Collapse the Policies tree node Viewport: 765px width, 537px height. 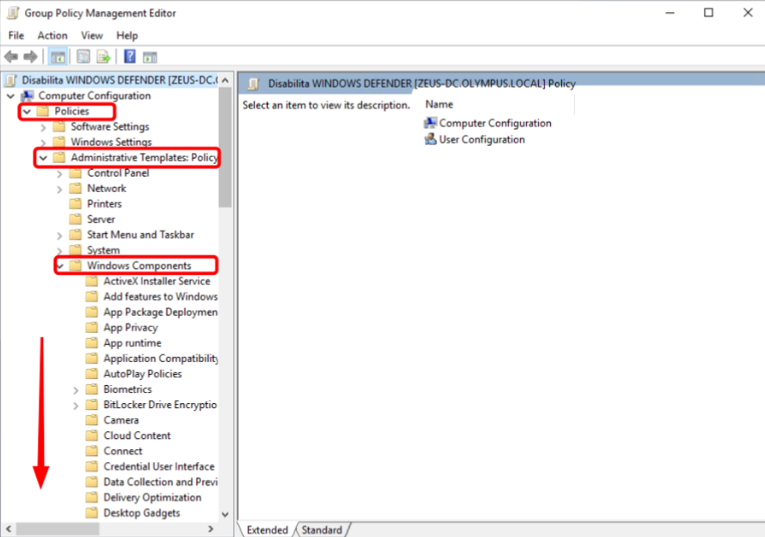(x=27, y=111)
